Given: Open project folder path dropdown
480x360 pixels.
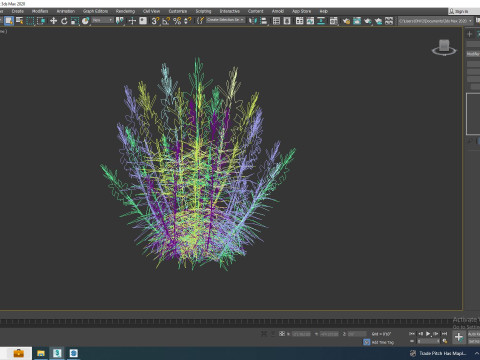Looking at the screenshot, I should pyautogui.click(x=436, y=21).
